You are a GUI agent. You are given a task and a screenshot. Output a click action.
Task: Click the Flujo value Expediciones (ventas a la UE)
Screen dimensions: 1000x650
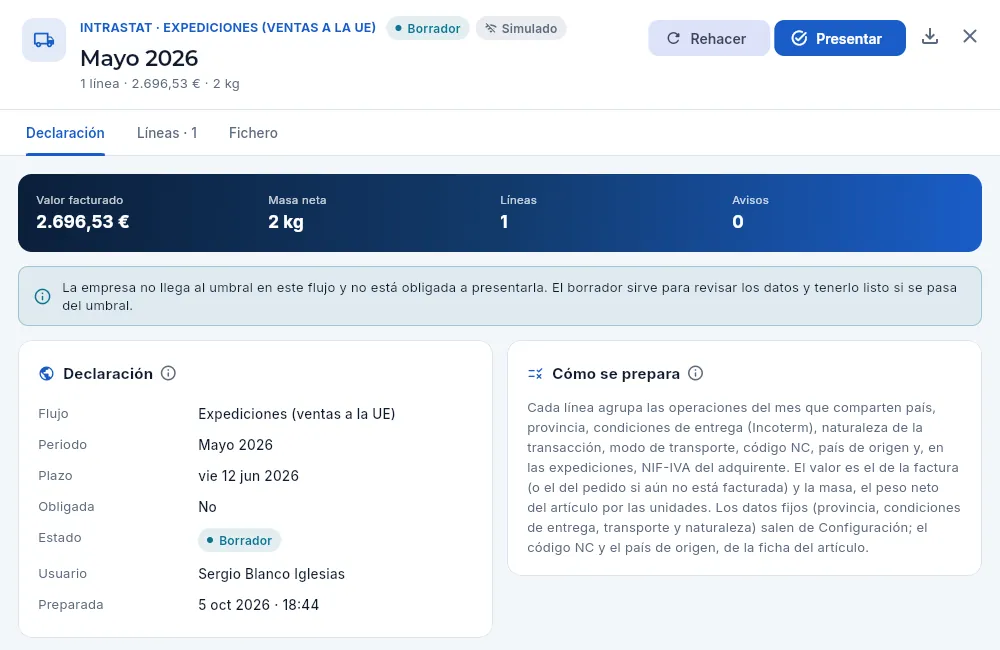pos(297,414)
